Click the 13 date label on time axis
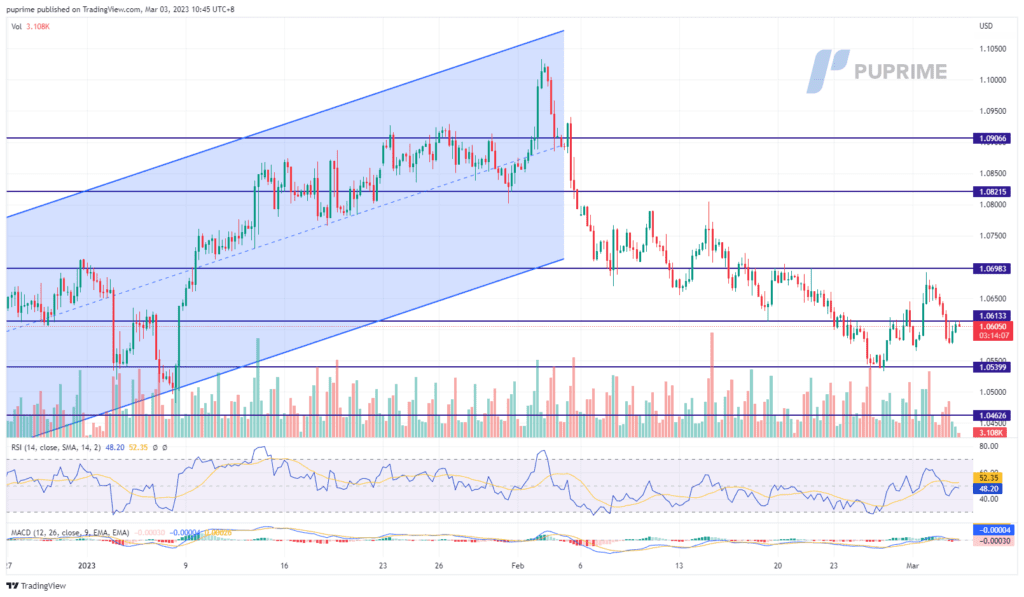This screenshot has height=597, width=1024. [x=679, y=566]
